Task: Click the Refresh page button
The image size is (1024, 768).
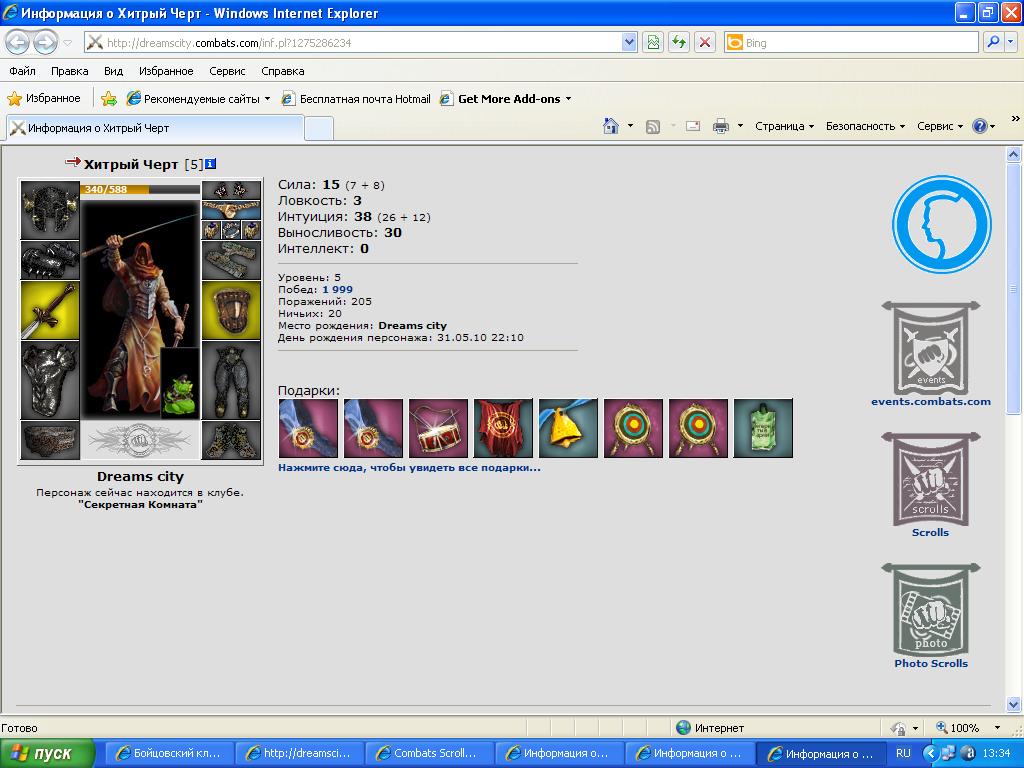Action: 679,43
